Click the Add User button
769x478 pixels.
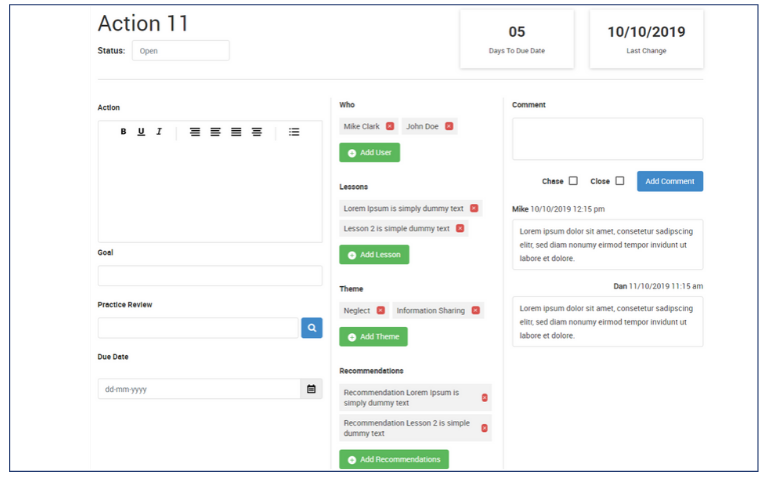[369, 152]
